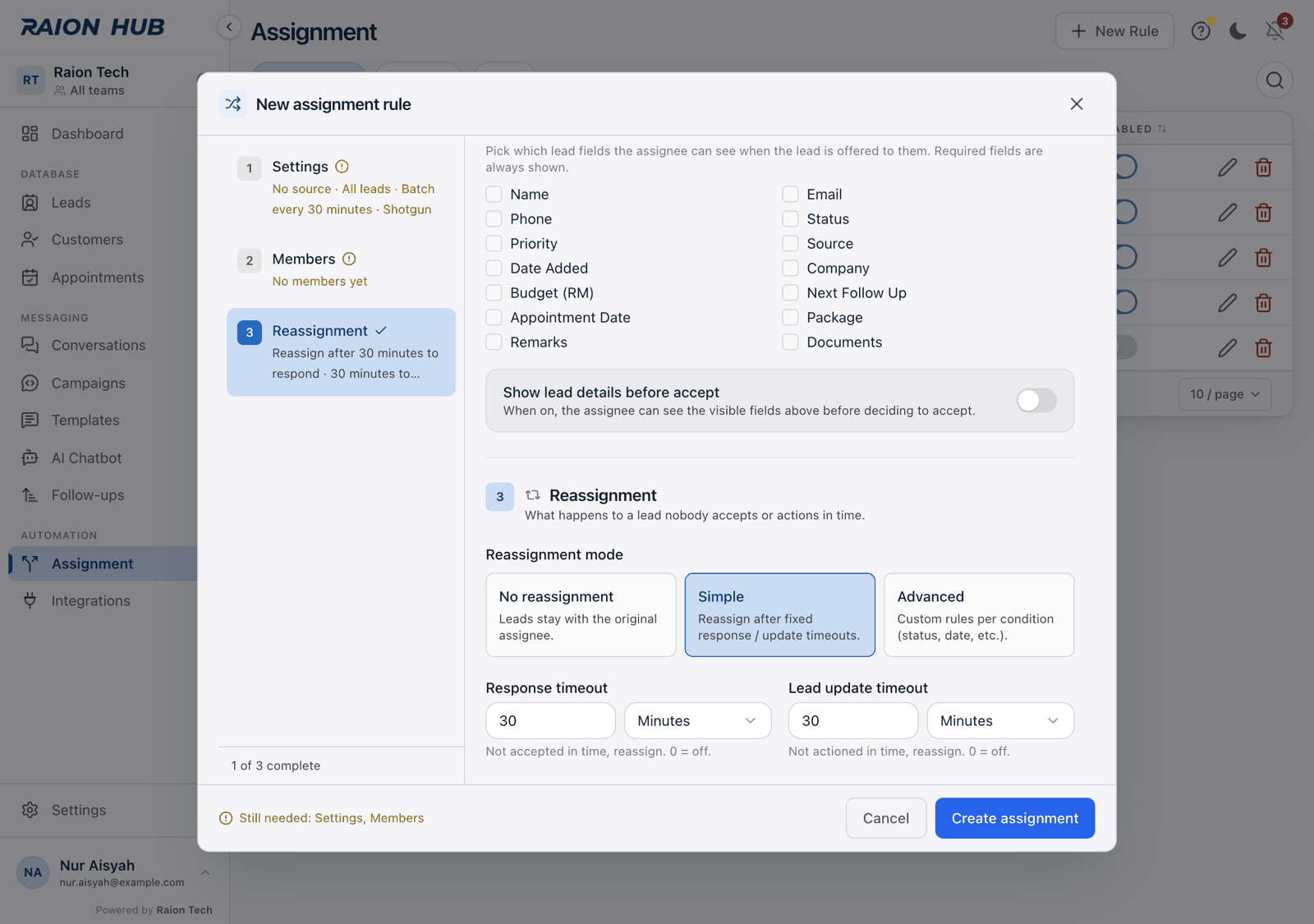The height and width of the screenshot is (924, 1314).
Task: Click Lead update timeout value field
Action: pyautogui.click(x=853, y=721)
